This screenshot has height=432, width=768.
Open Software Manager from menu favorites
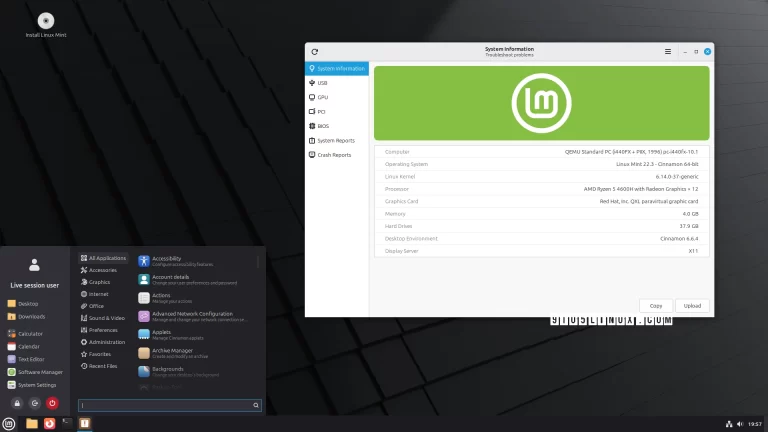(x=38, y=371)
